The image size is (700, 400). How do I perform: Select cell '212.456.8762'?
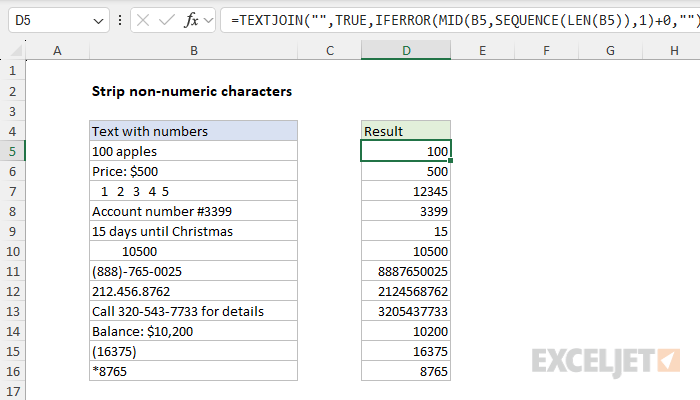point(193,292)
